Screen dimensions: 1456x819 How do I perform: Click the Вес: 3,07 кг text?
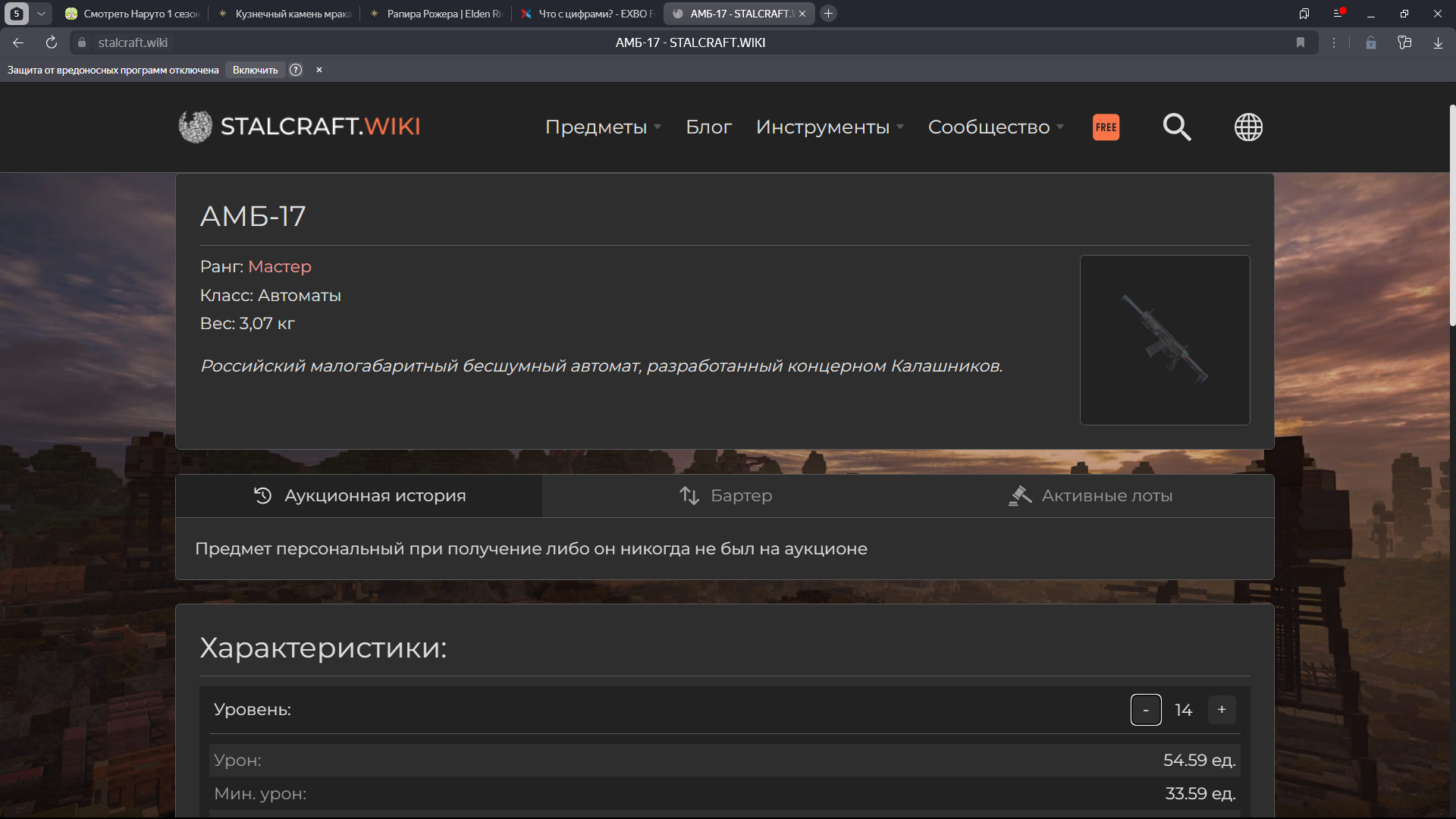(247, 324)
